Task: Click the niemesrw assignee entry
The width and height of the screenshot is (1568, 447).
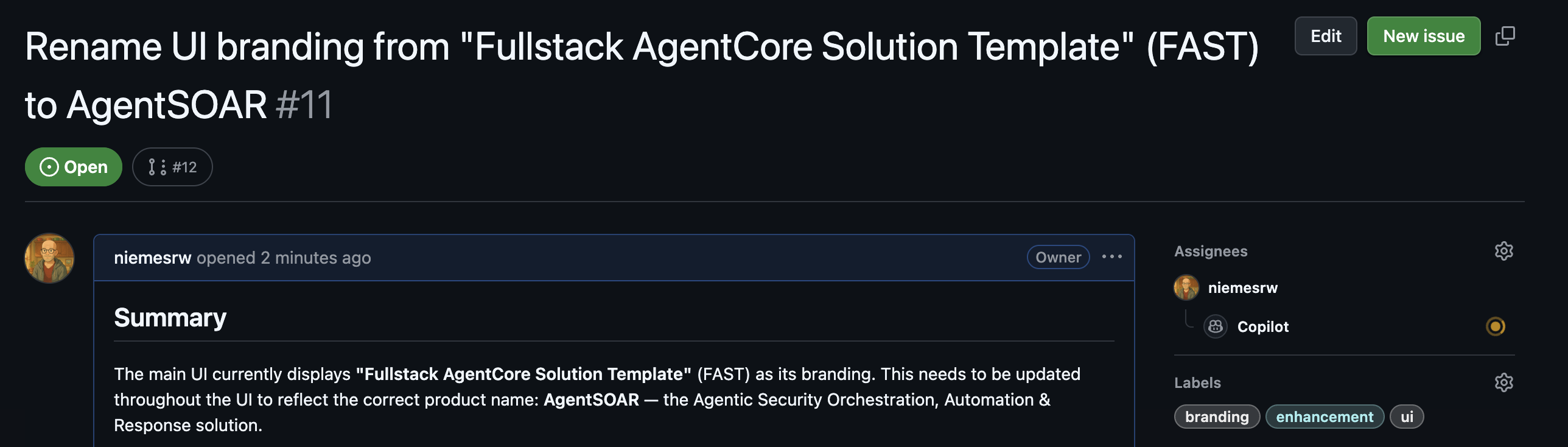Action: pyautogui.click(x=1243, y=288)
